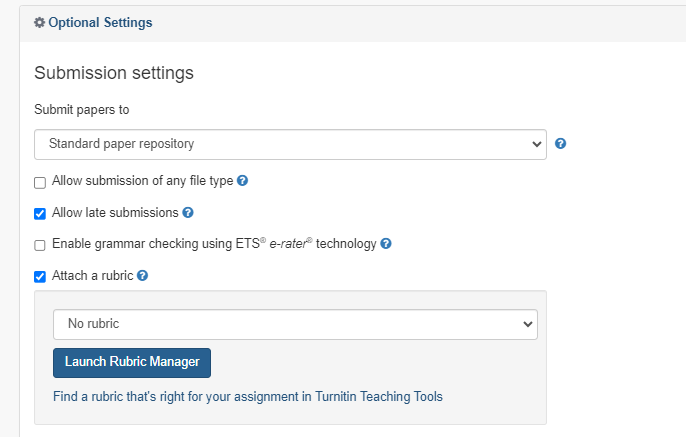
Task: Tick the ETS grammar checking checkbox
Action: click(x=40, y=245)
